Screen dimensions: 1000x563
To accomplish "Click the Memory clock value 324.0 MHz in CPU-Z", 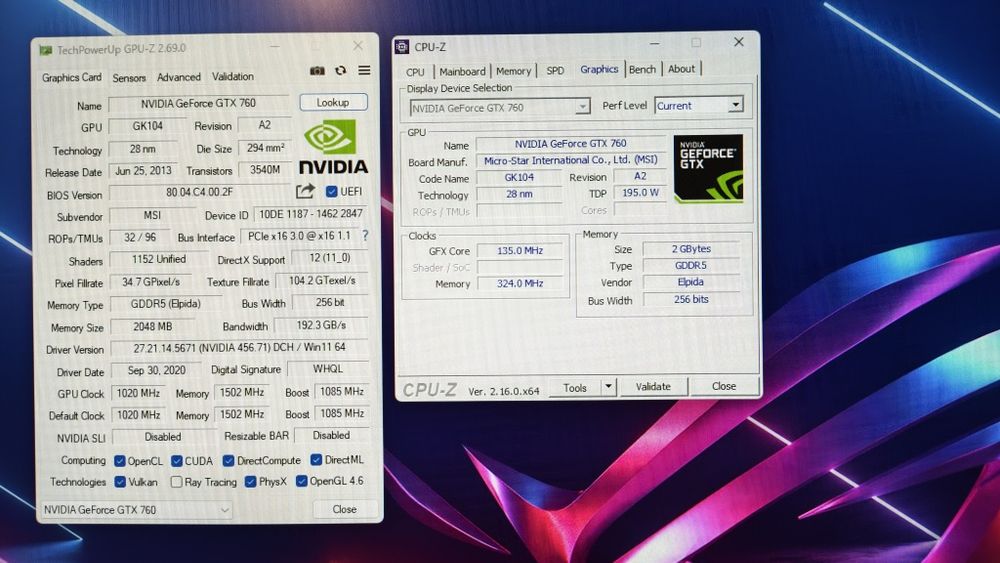I will [520, 283].
